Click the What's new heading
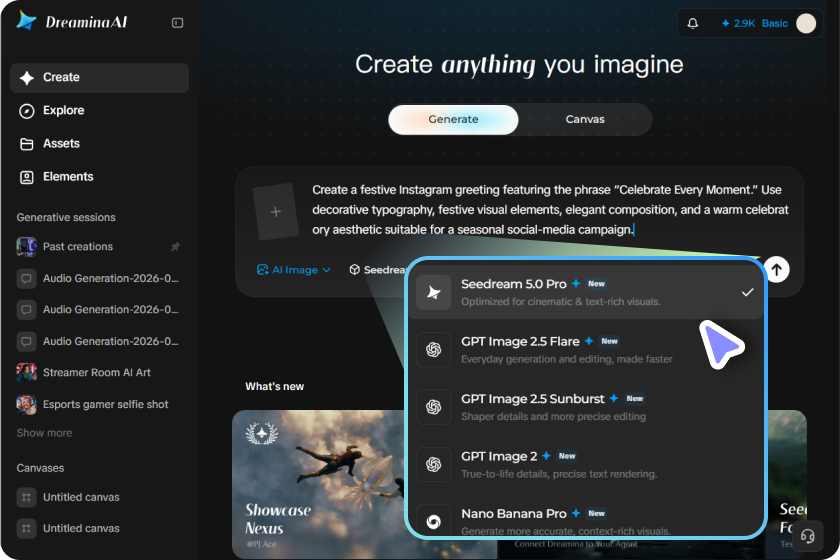Viewport: 840px width, 560px height. click(274, 386)
